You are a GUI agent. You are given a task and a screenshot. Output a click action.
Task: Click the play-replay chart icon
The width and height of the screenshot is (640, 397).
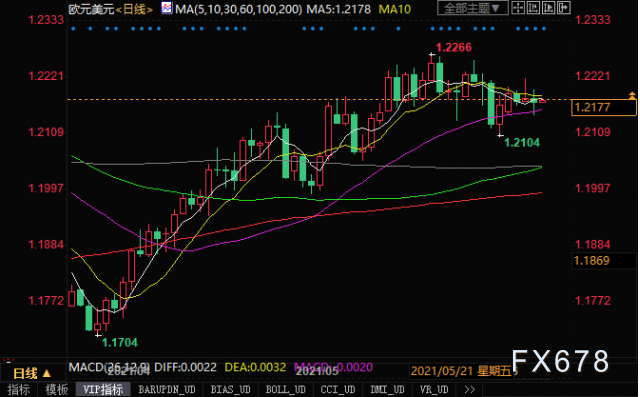548,8
